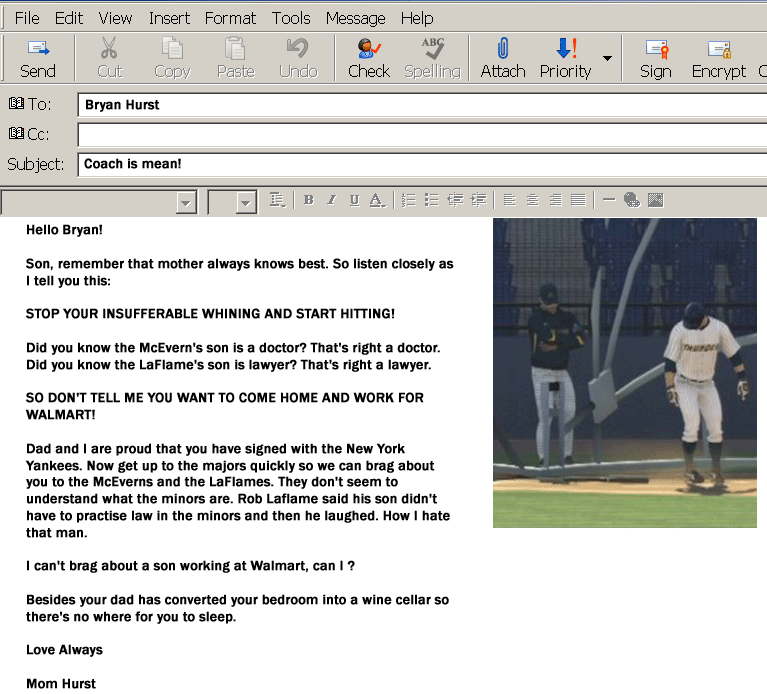Create a hyperlink using the globe icon
The height and width of the screenshot is (694, 767).
coord(631,200)
